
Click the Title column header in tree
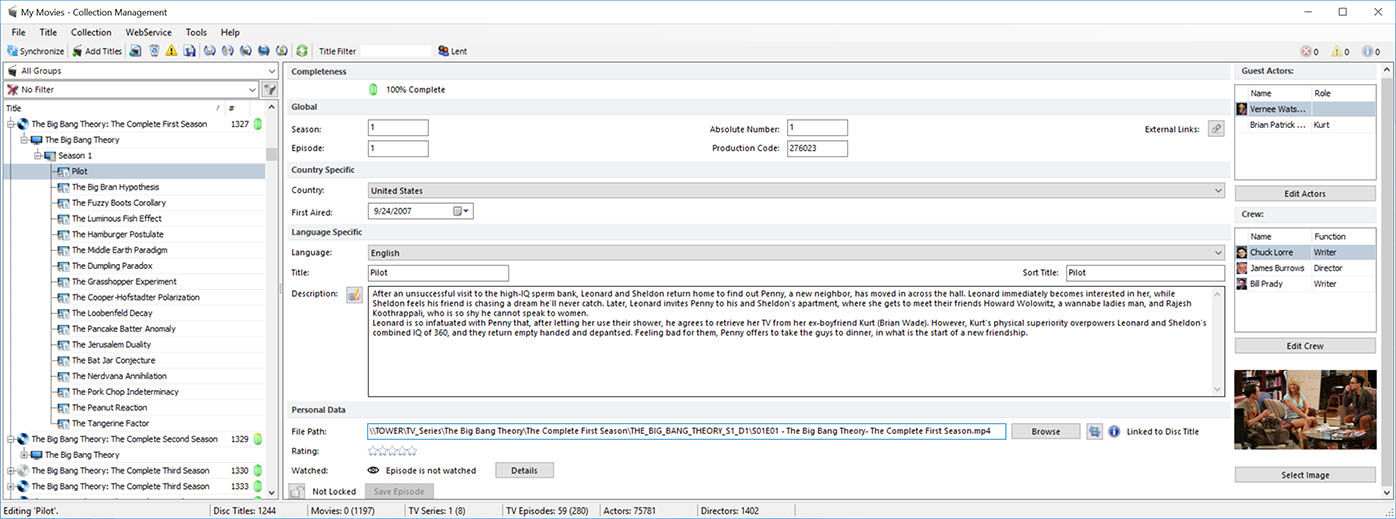109,108
